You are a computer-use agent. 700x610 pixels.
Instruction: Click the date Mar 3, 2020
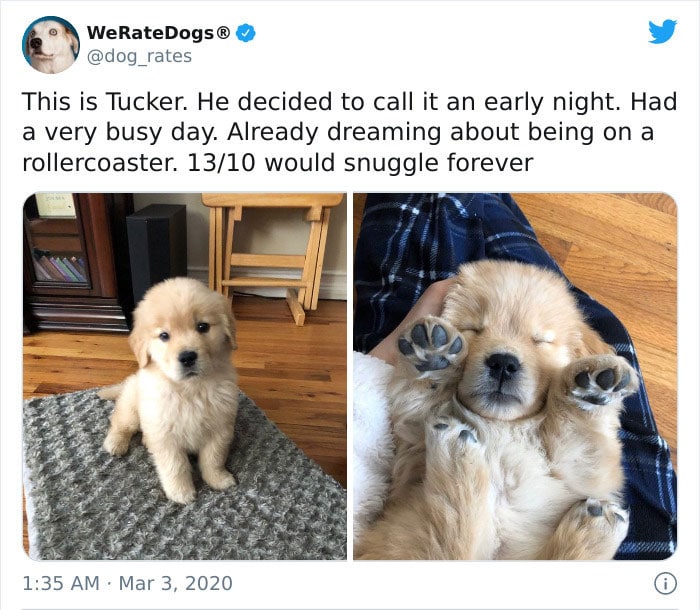click(x=175, y=583)
